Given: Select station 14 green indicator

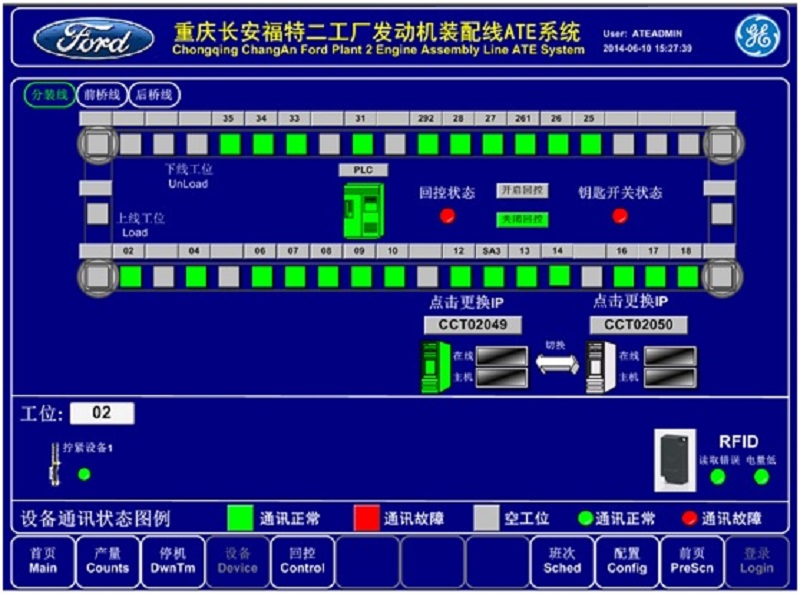Looking at the screenshot, I should click(559, 275).
